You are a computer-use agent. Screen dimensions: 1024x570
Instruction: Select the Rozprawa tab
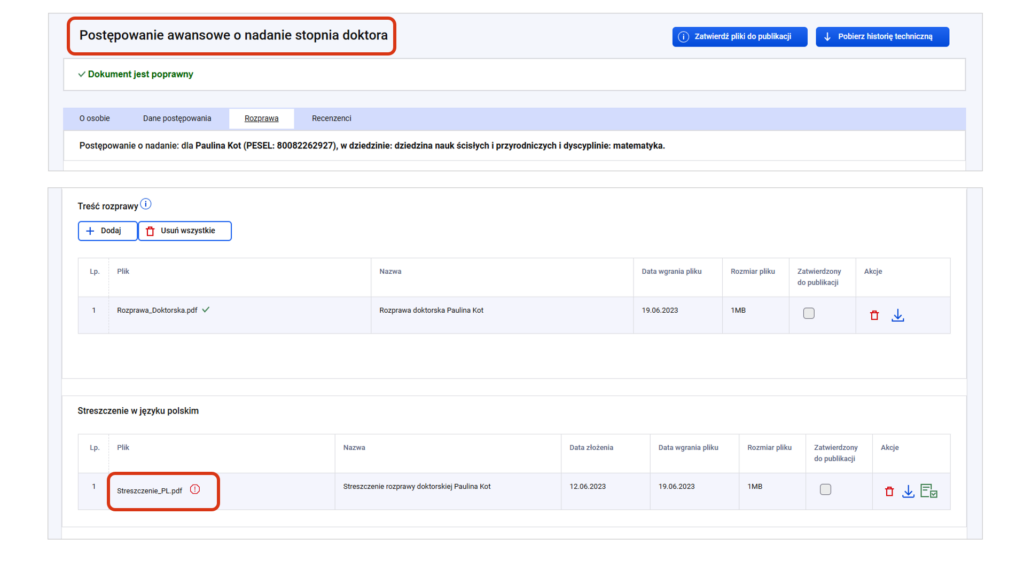[x=261, y=118]
